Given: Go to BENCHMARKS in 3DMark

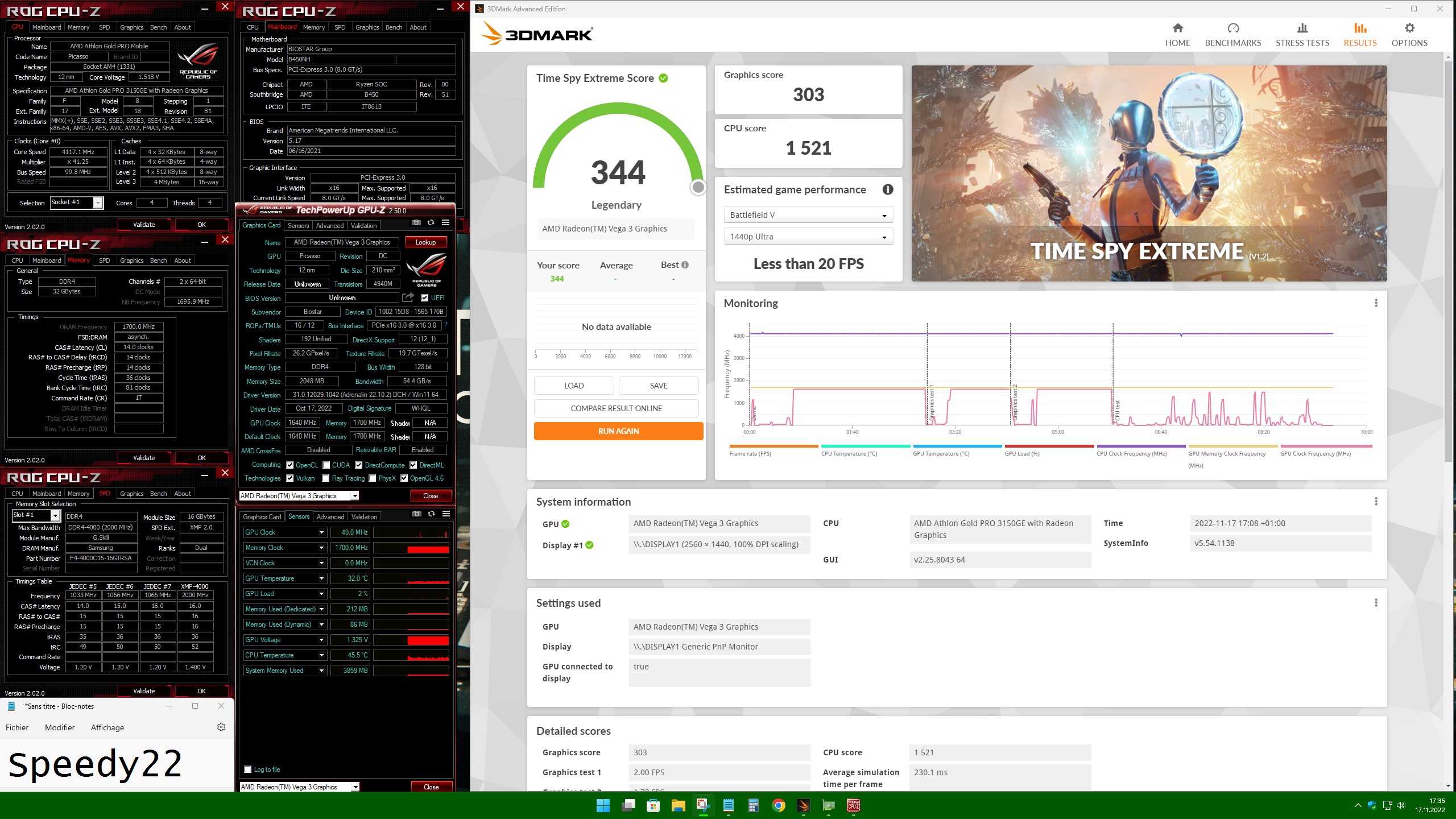Looking at the screenshot, I should pyautogui.click(x=1232, y=35).
